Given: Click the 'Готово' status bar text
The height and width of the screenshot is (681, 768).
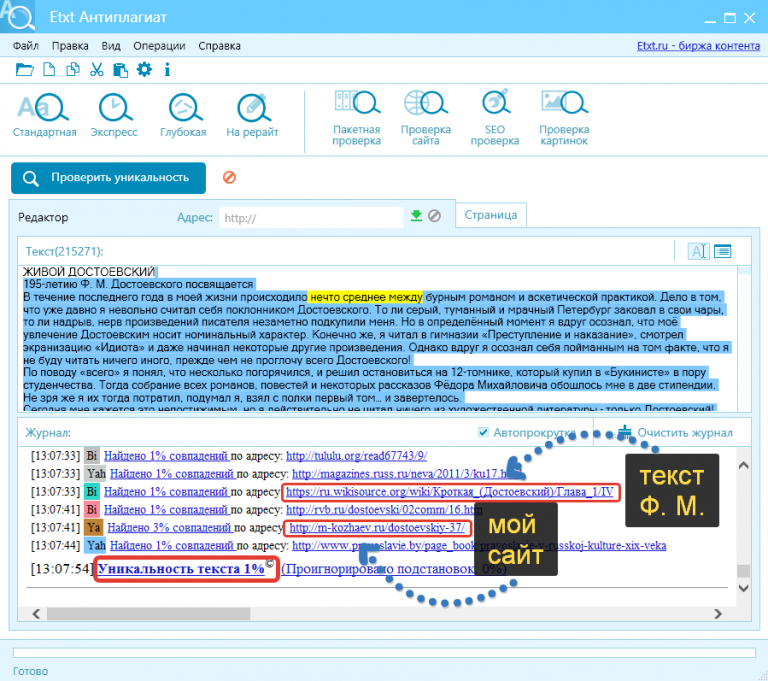Looking at the screenshot, I should pyautogui.click(x=30, y=671).
